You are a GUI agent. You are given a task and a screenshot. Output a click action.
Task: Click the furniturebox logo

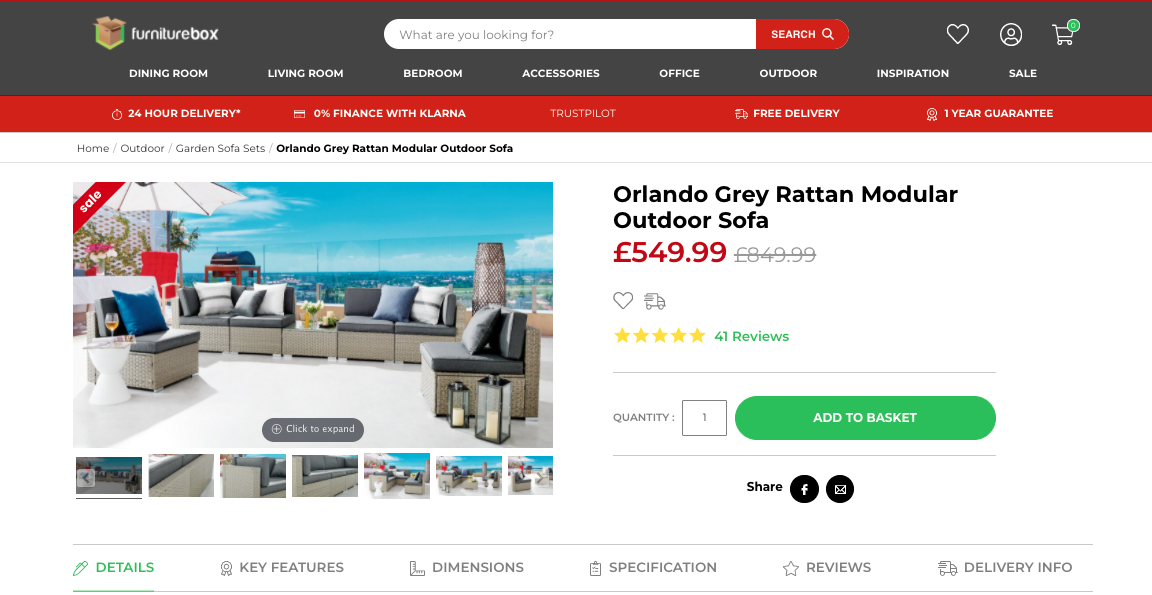tap(156, 33)
